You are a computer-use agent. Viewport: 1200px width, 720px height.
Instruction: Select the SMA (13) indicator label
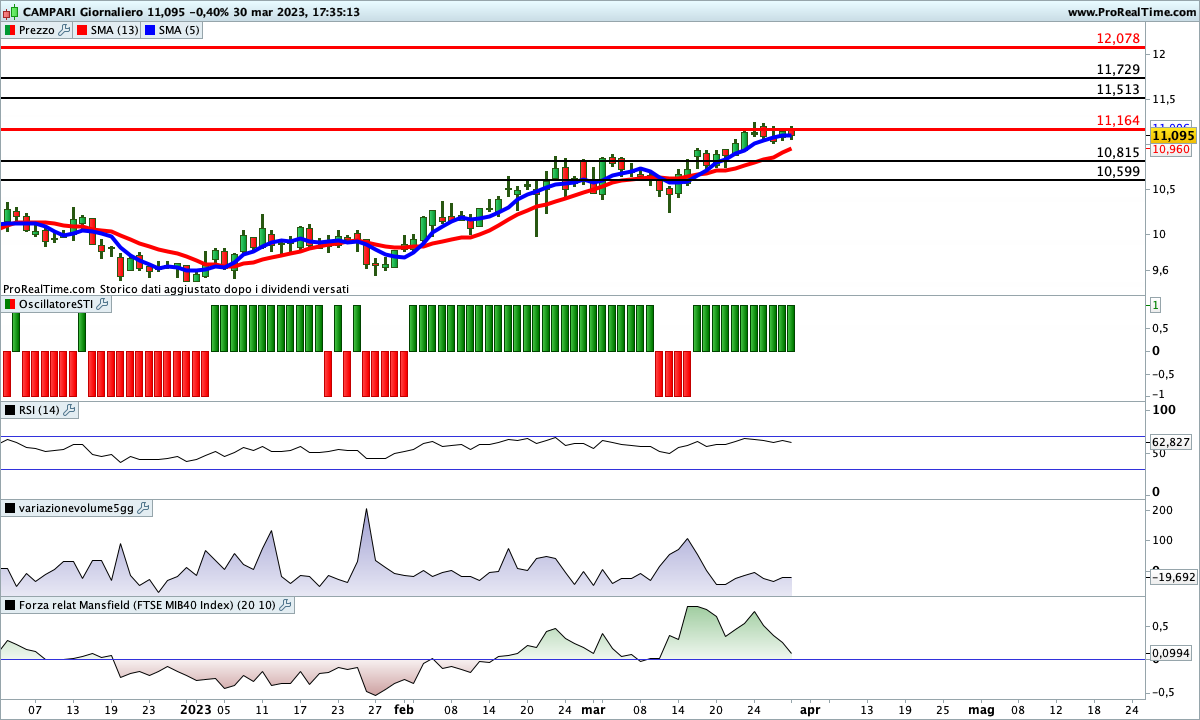point(114,31)
